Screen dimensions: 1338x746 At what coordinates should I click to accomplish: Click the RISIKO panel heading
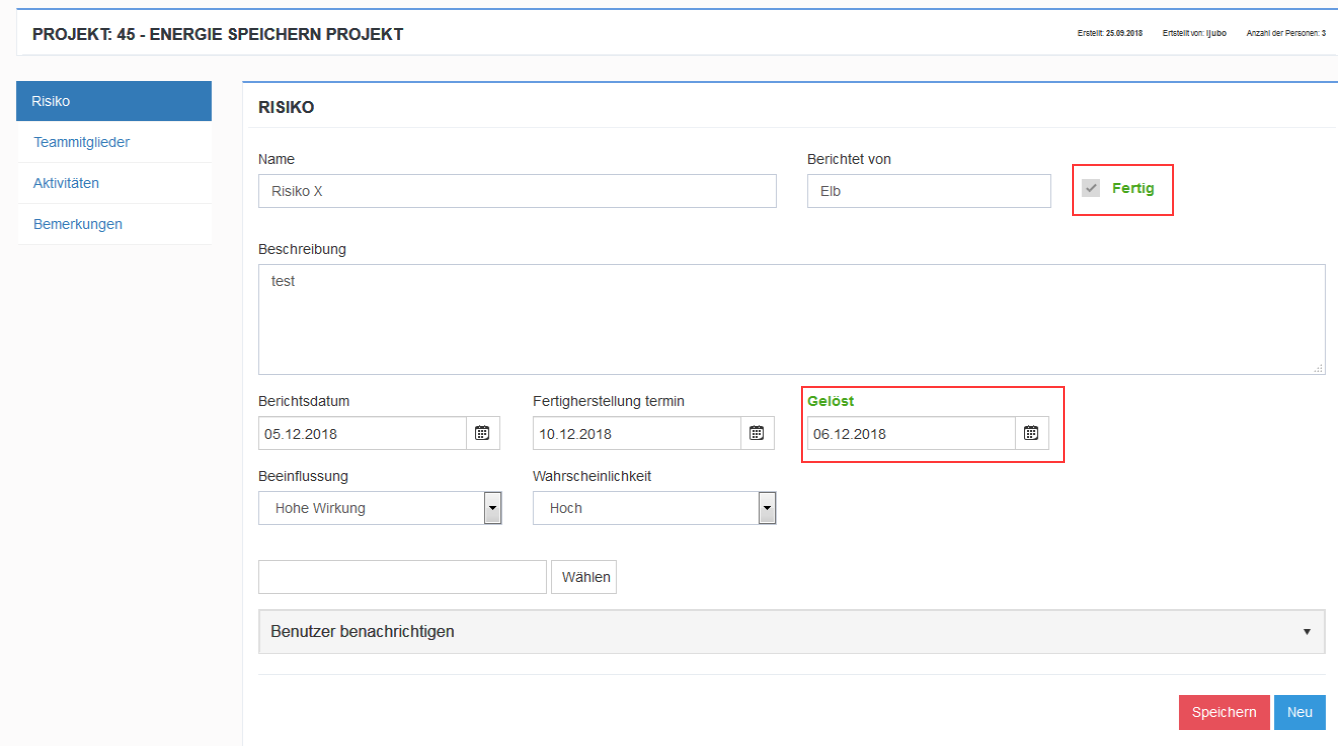coord(286,107)
